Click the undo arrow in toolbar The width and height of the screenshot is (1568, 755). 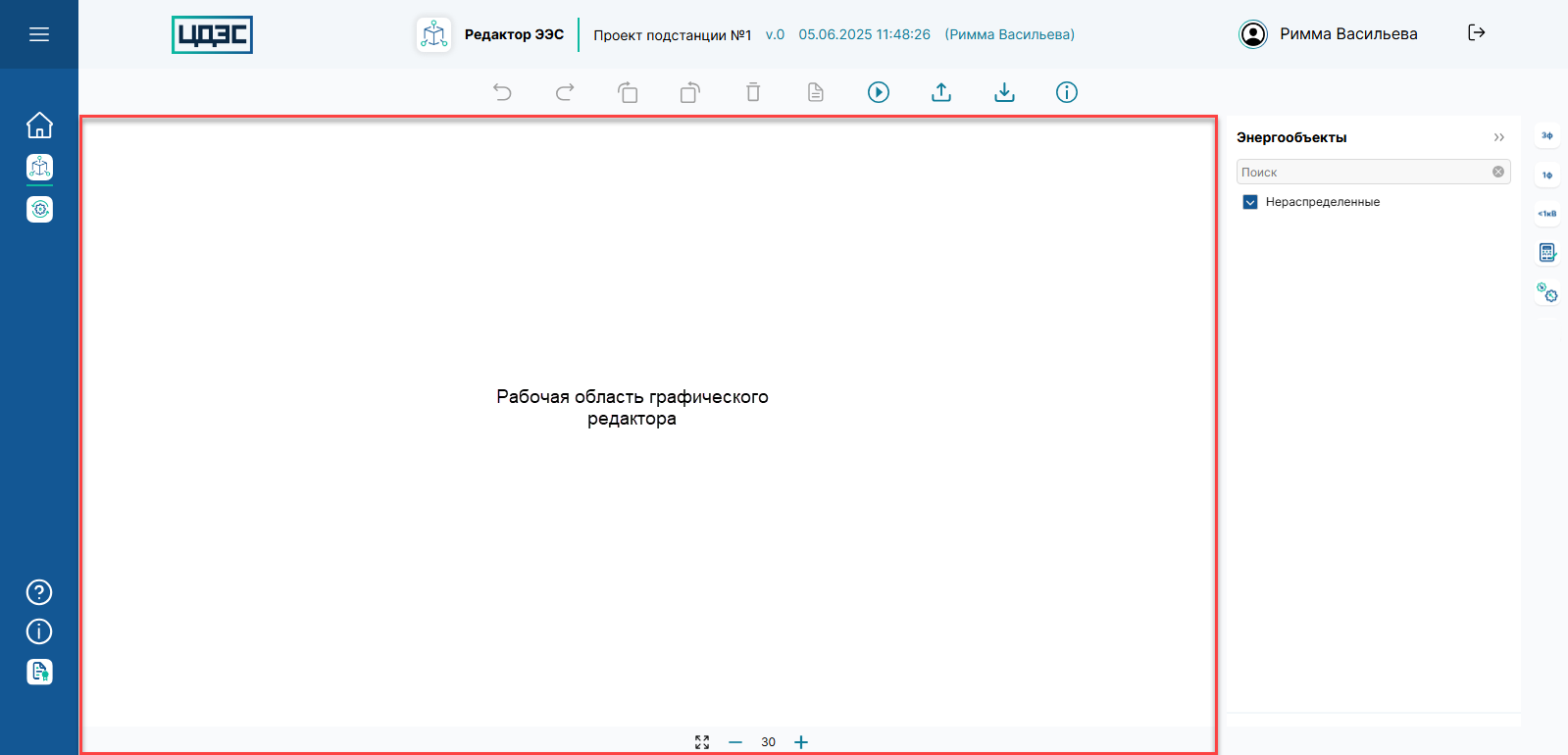click(x=502, y=92)
